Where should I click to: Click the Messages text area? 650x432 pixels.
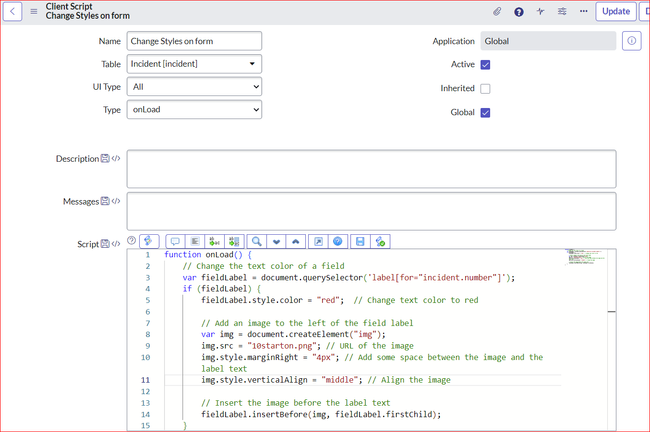371,211
